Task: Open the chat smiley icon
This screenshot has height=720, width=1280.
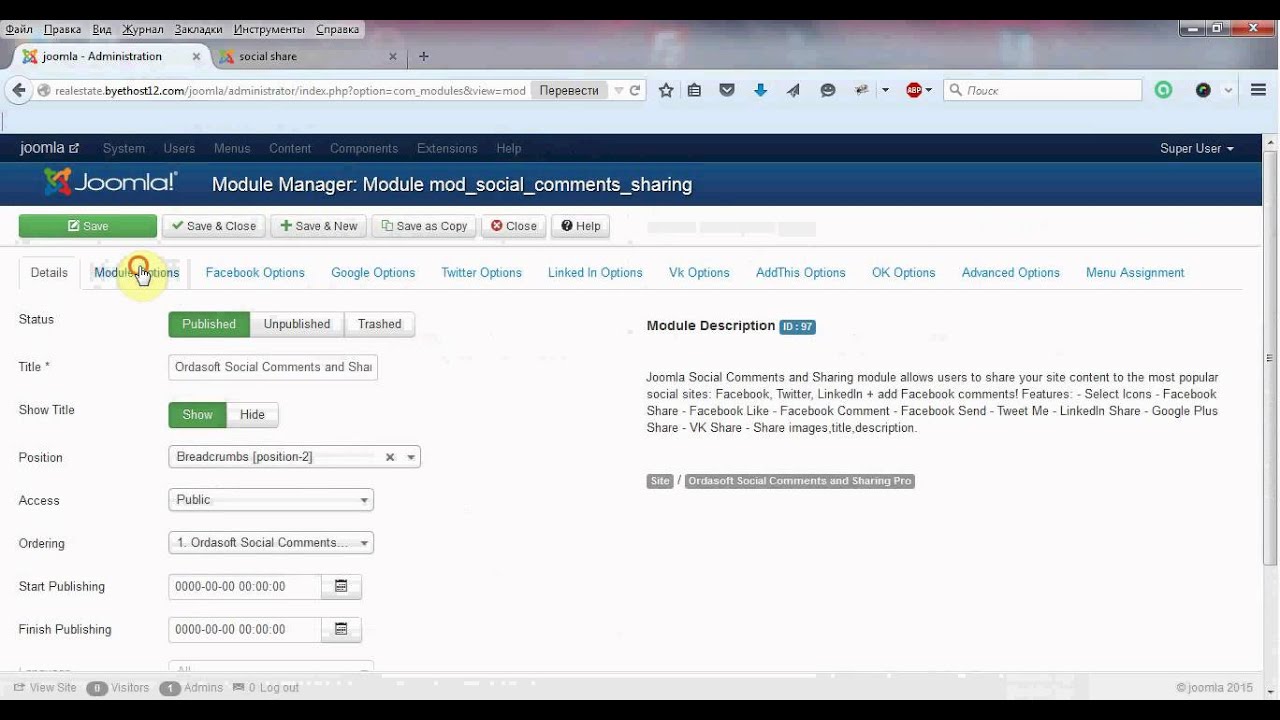Action: (x=828, y=90)
